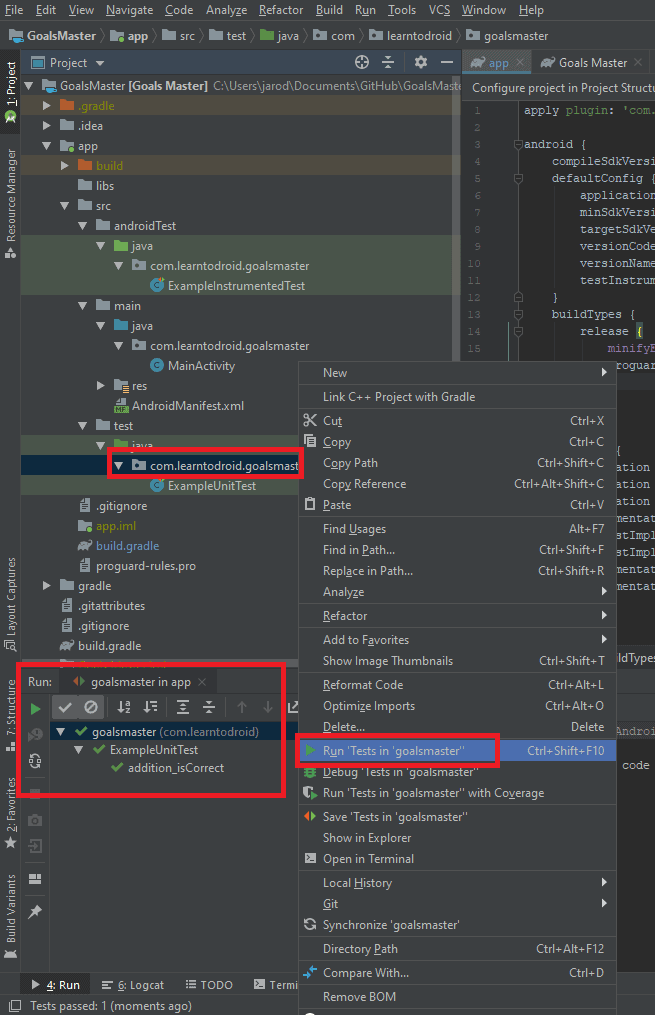Collapse all test results
655x1015 pixels.
click(x=209, y=707)
